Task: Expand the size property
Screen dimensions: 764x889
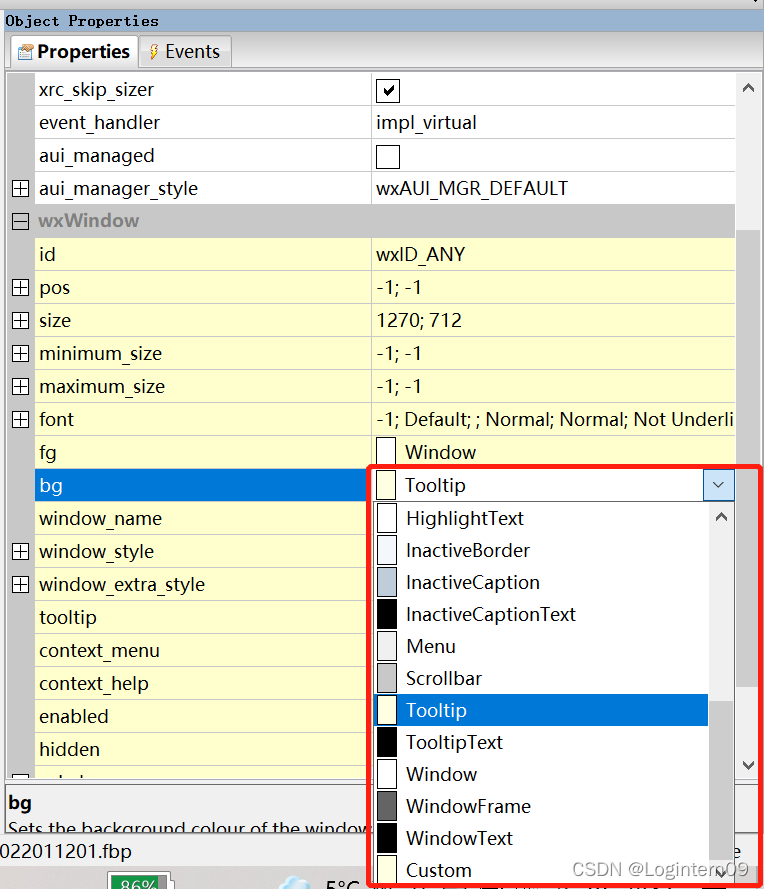Action: [20, 320]
